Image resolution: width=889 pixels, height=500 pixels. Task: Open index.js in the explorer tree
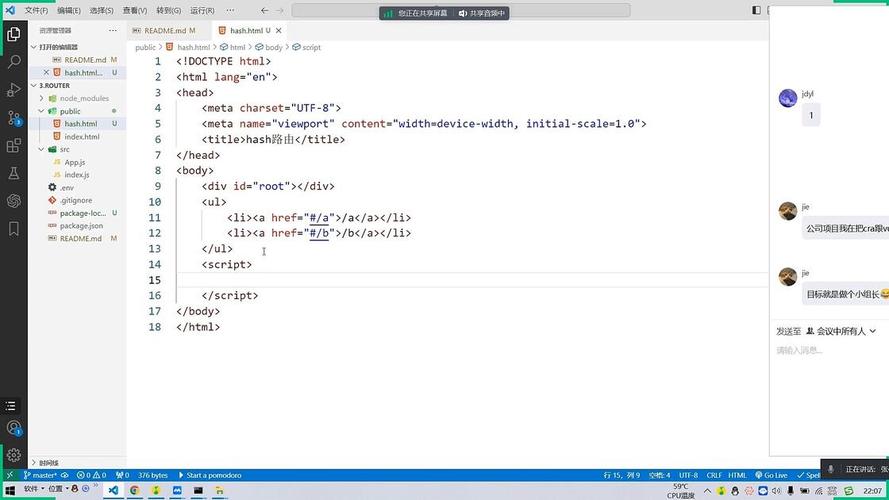77,175
